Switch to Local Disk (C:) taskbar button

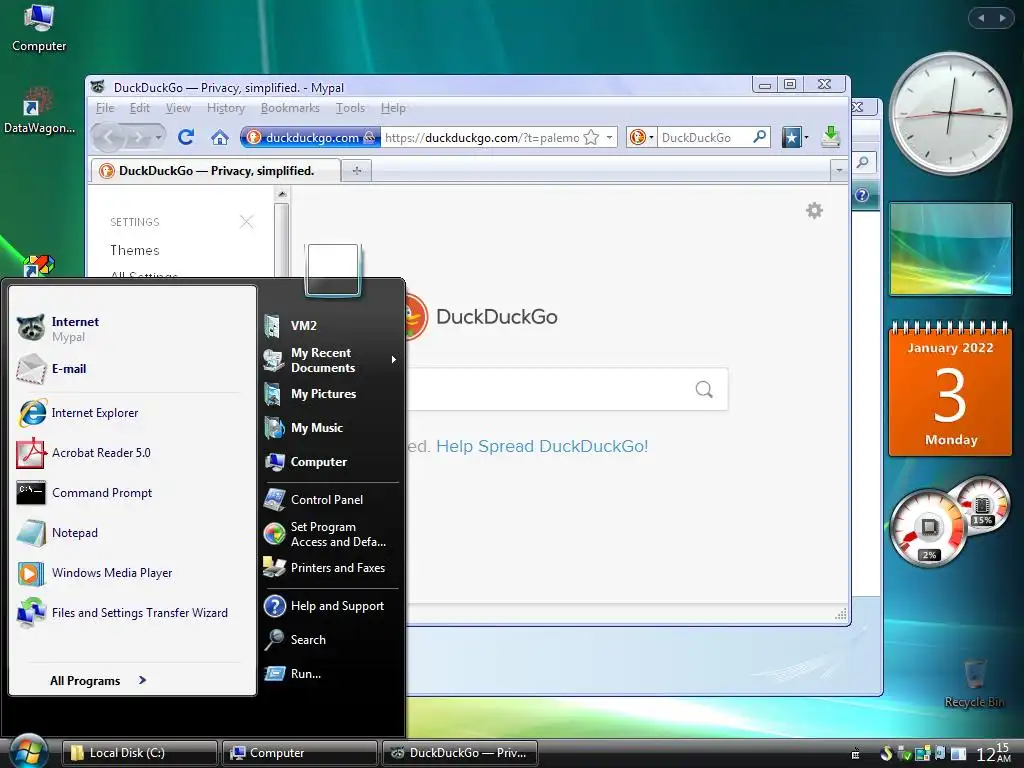[x=140, y=753]
